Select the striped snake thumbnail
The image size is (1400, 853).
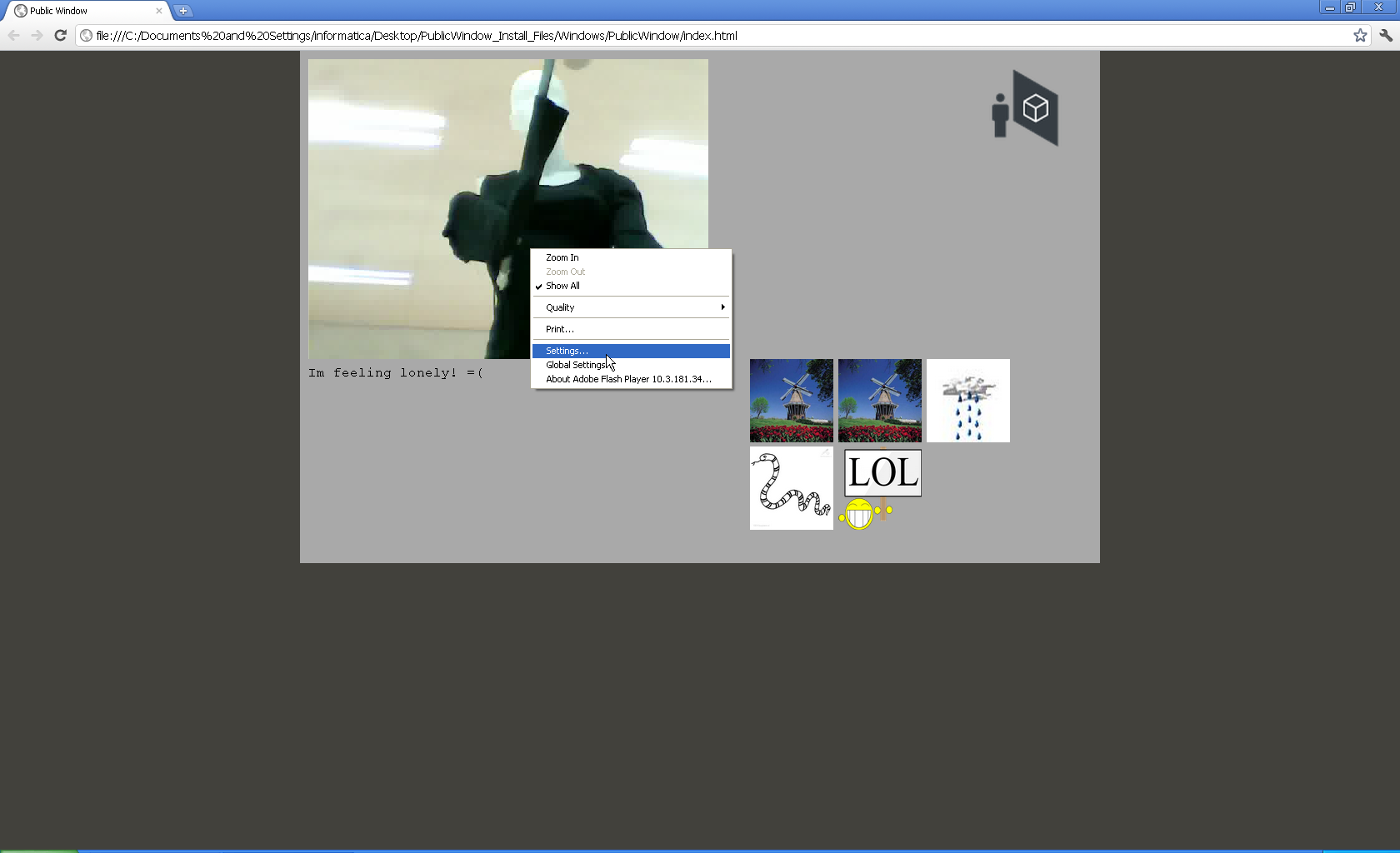point(792,488)
